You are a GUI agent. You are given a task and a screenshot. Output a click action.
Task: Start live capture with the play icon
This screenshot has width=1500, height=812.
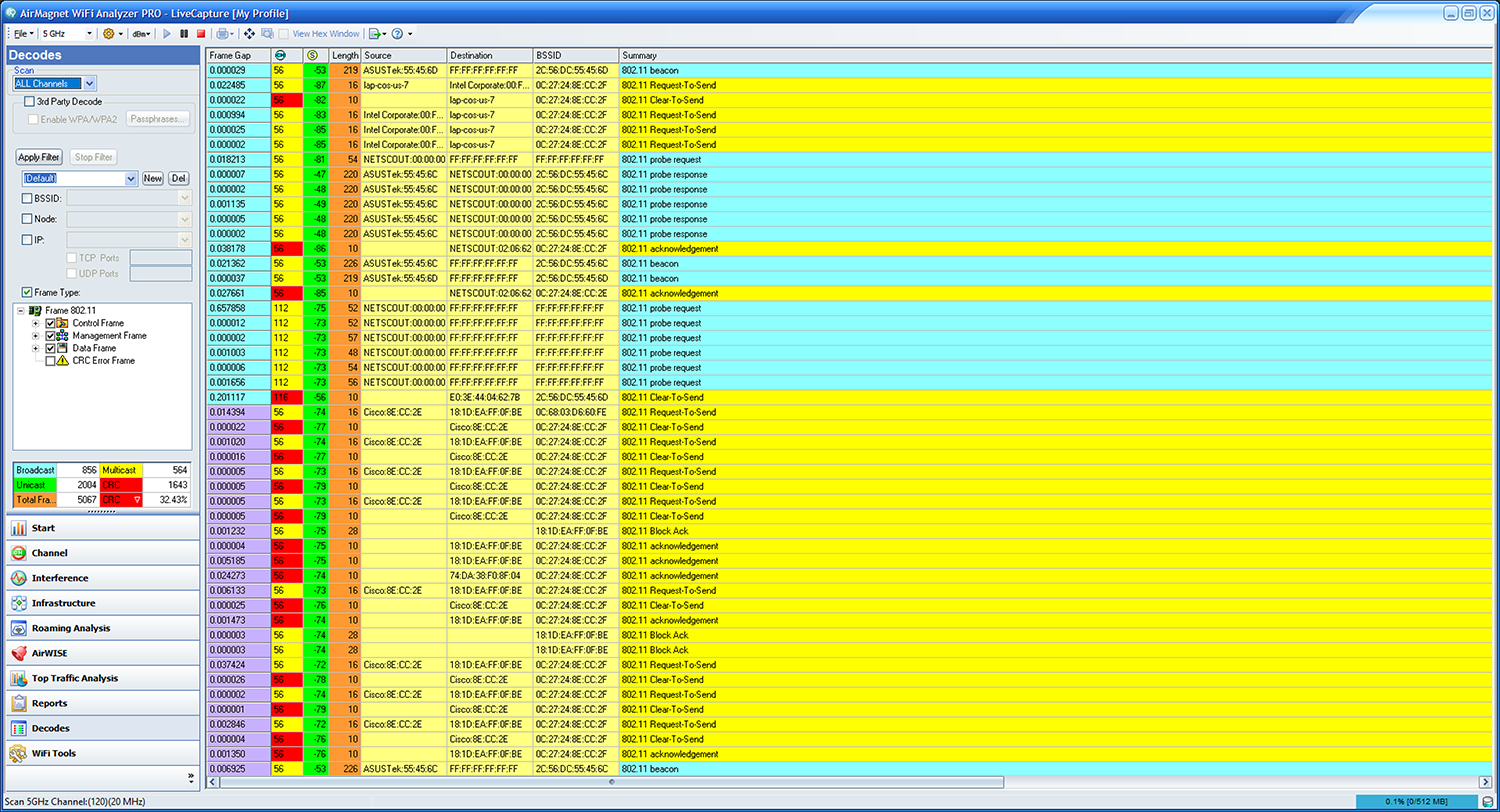pos(167,34)
